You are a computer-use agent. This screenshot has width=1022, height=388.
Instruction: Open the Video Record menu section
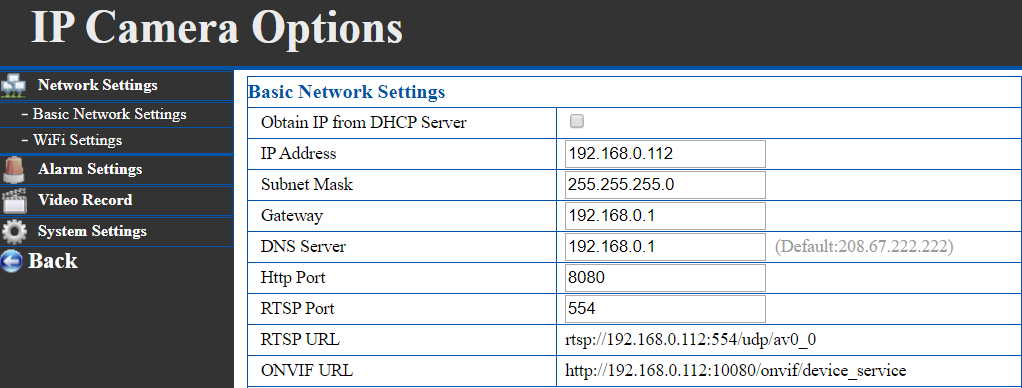pos(85,200)
